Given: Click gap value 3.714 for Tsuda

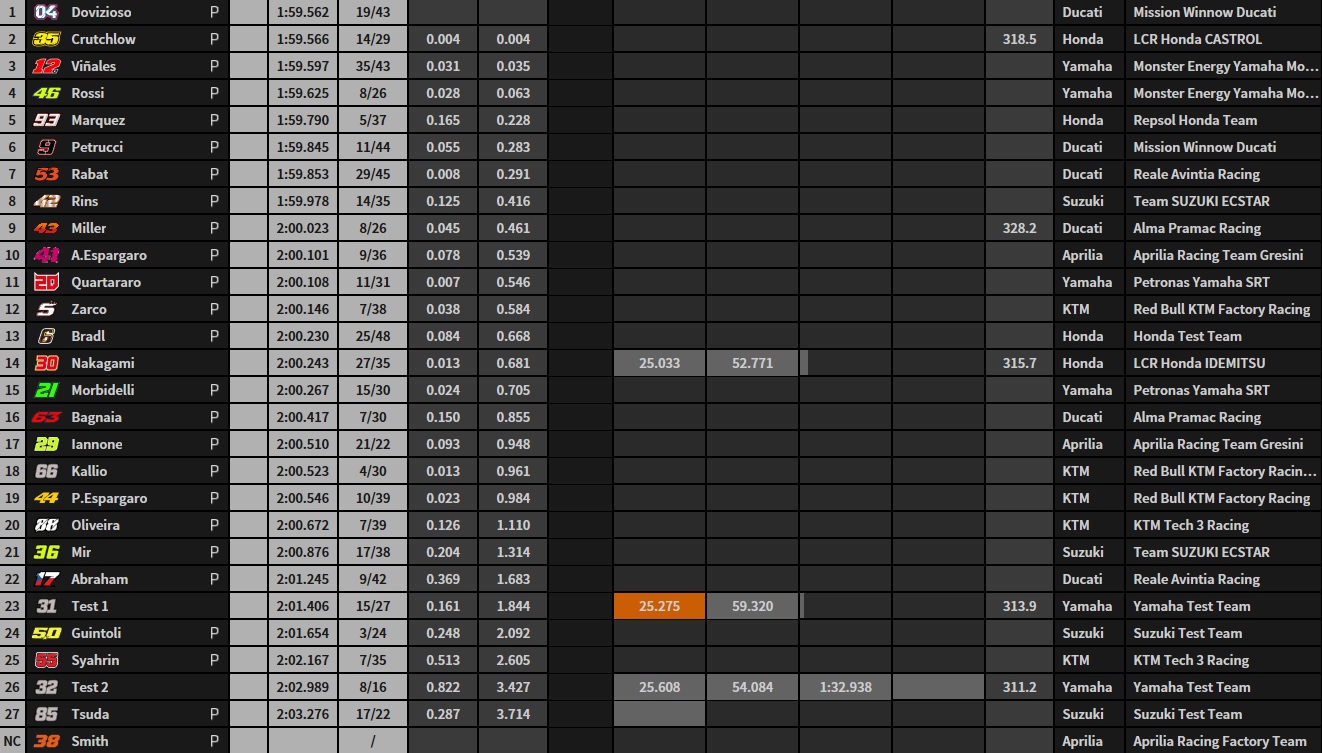Looking at the screenshot, I should (512, 714).
